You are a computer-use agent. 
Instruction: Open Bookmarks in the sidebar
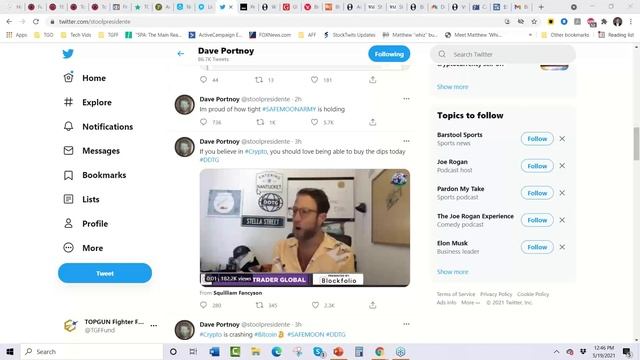(95, 175)
